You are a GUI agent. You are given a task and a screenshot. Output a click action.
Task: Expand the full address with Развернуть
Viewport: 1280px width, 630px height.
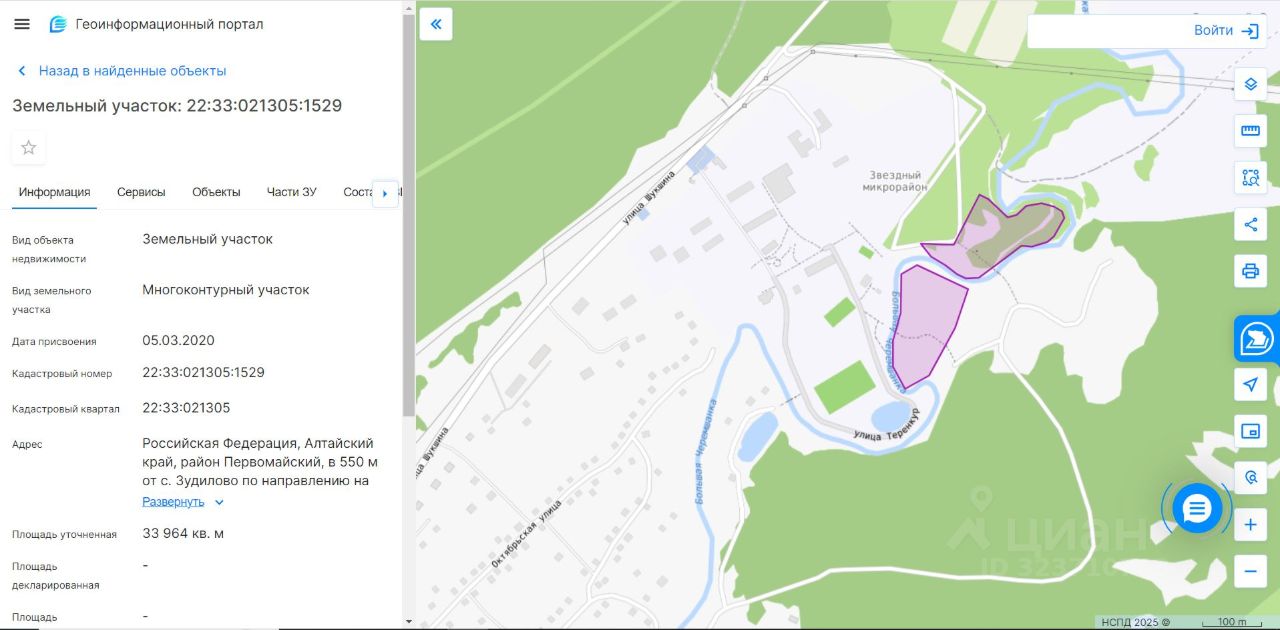coord(173,502)
